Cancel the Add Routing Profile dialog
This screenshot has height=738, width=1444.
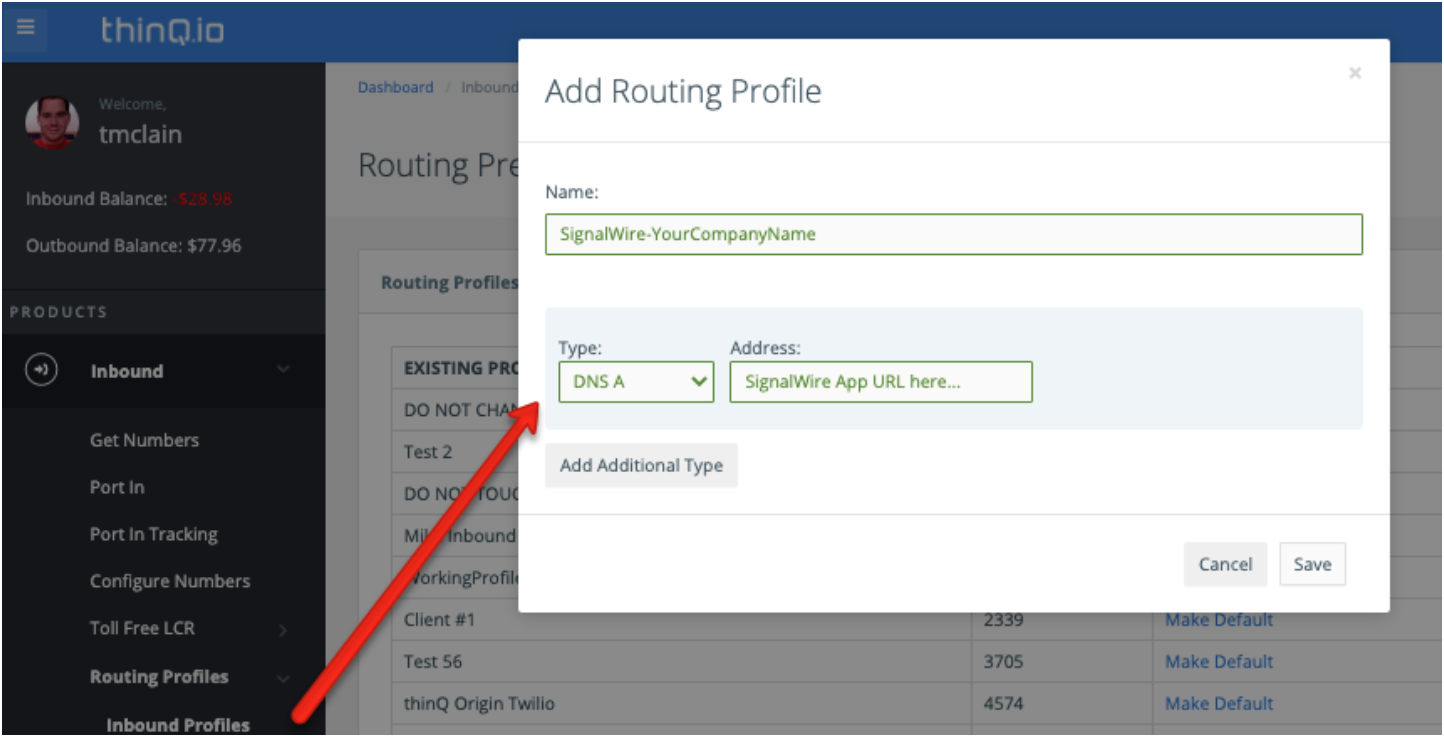(x=1225, y=564)
